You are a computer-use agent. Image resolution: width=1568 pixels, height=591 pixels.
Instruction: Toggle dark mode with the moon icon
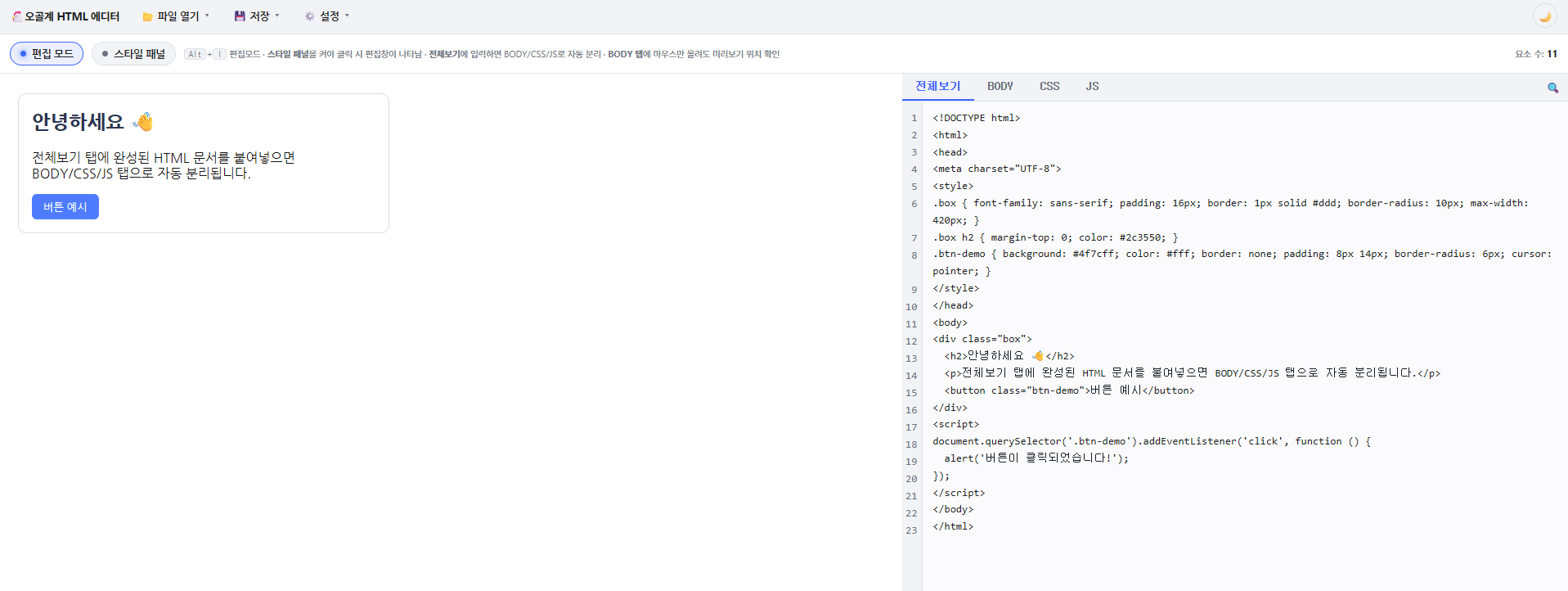click(1544, 16)
